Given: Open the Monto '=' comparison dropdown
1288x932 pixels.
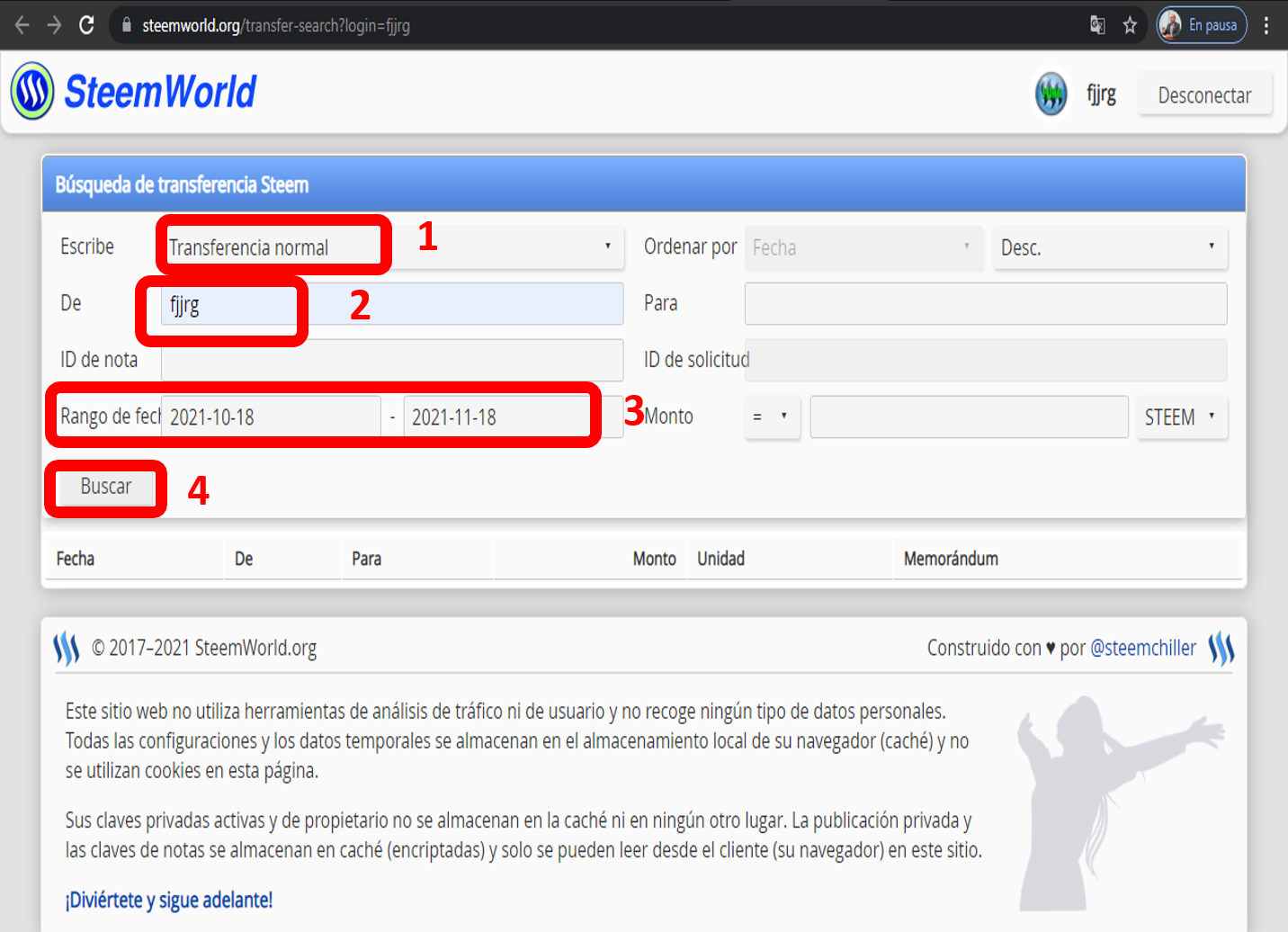Looking at the screenshot, I should 772,417.
